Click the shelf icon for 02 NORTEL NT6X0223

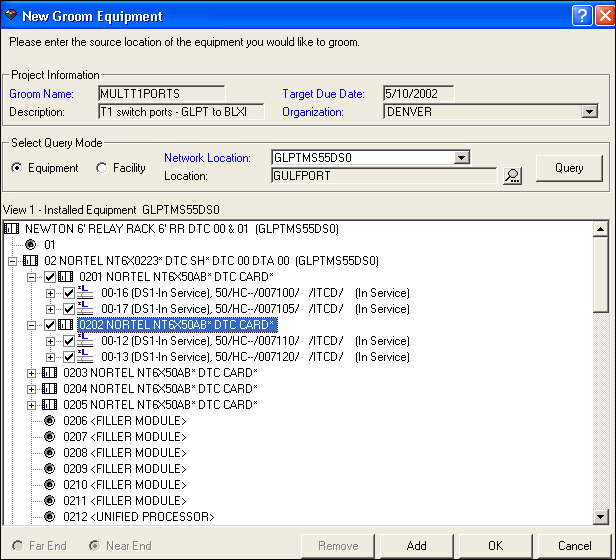[x=31, y=261]
